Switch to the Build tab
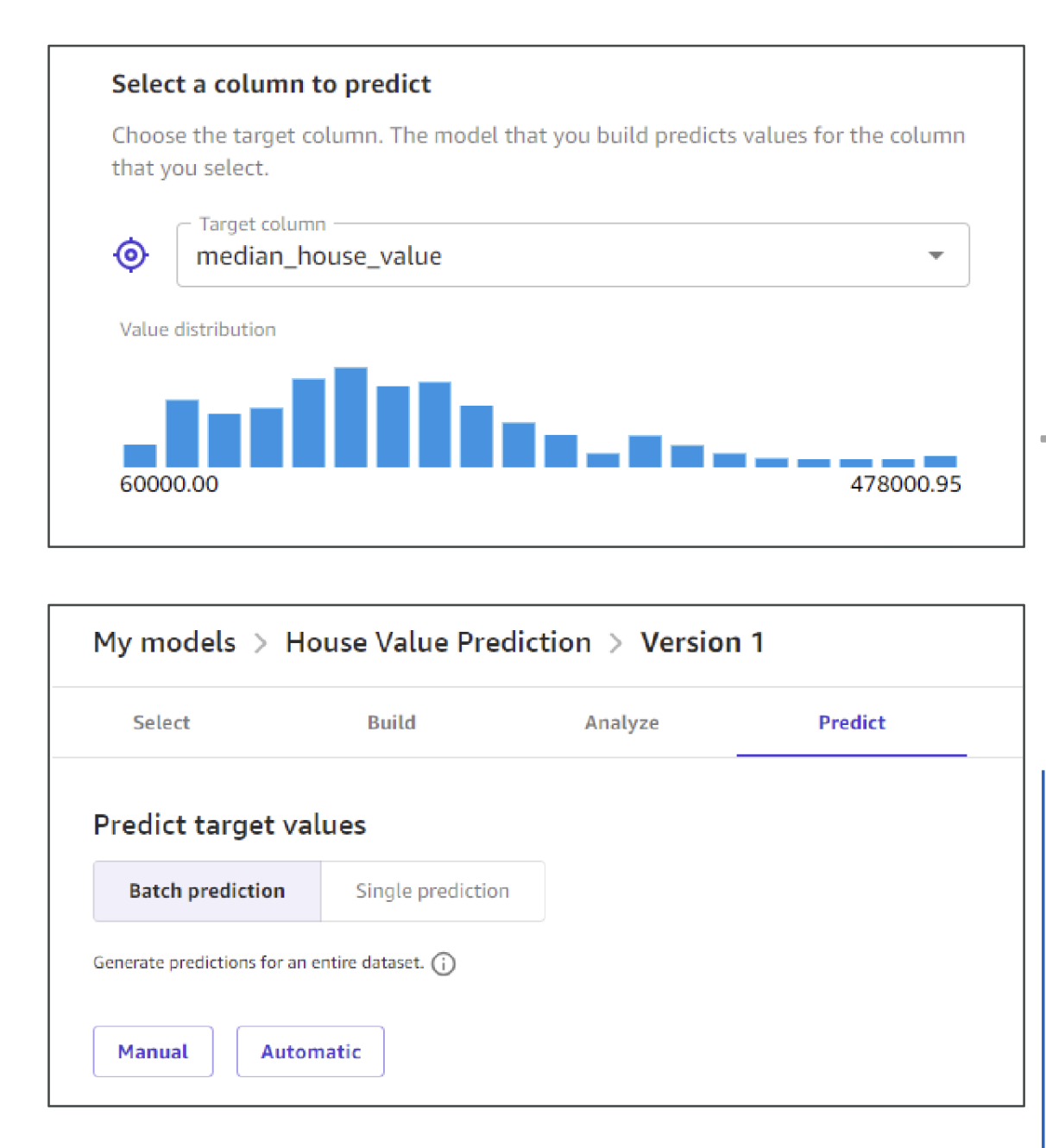 coord(392,722)
